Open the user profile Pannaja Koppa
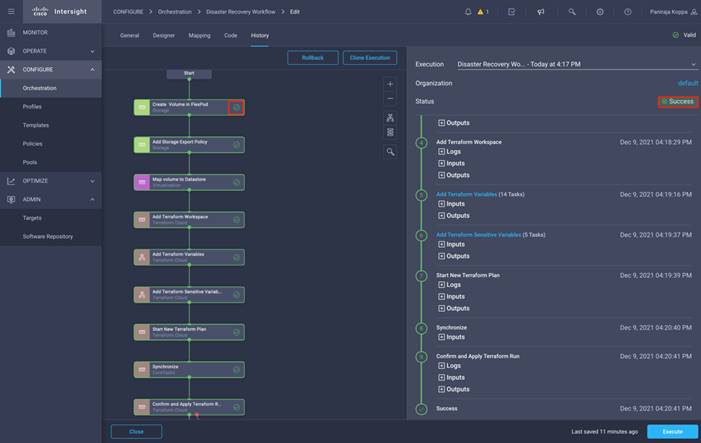Screen dimensions: 701x443 673,12
